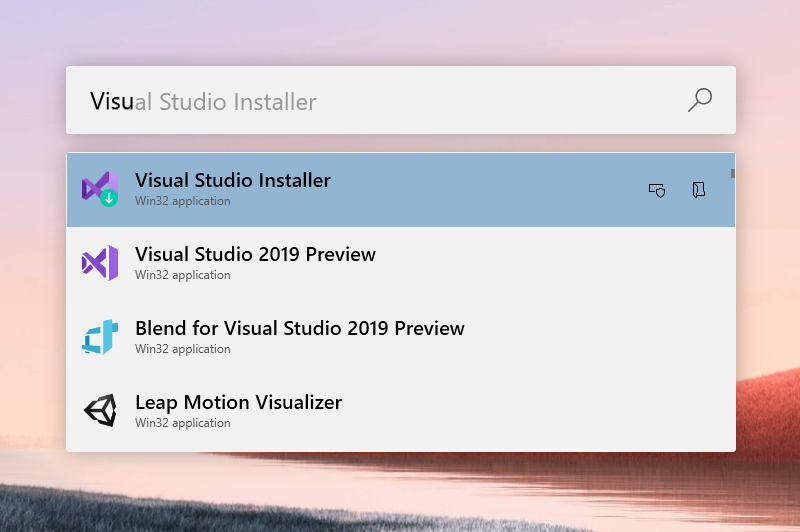The height and width of the screenshot is (532, 800).
Task: Launch Visual Studio 2019 Preview result
Action: (255, 255)
